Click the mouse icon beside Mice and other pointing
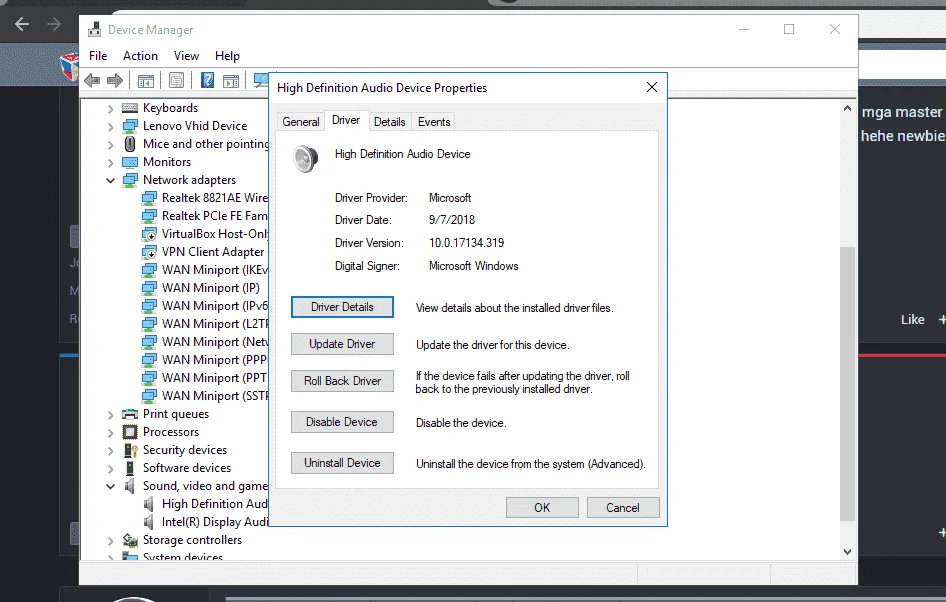This screenshot has width=946, height=602. pyautogui.click(x=130, y=144)
